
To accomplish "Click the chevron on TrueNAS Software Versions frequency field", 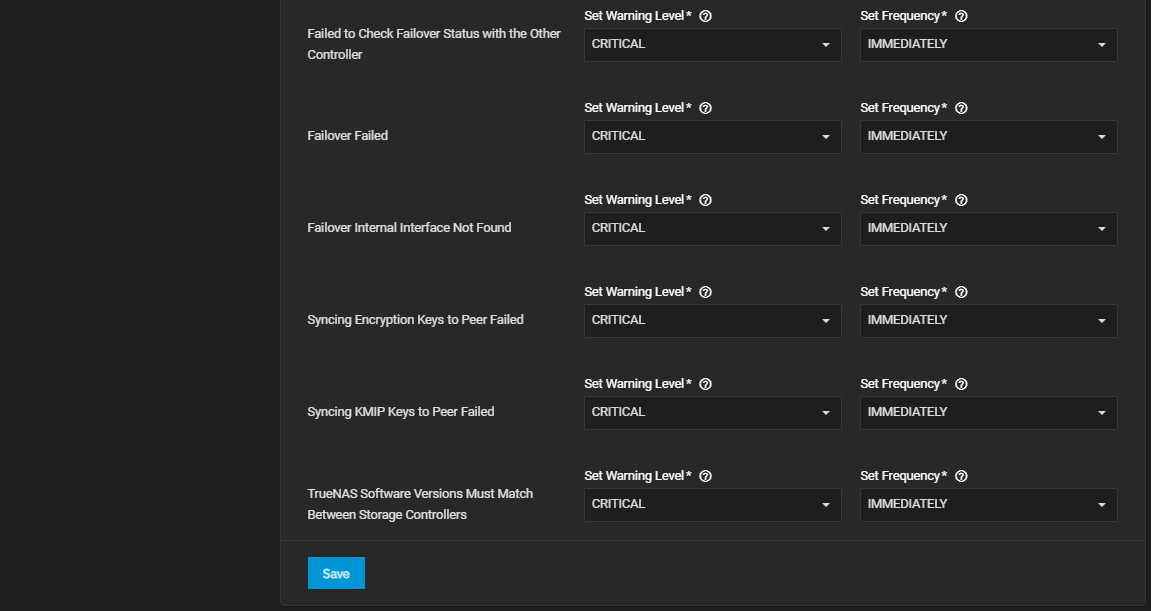I will click(1101, 504).
